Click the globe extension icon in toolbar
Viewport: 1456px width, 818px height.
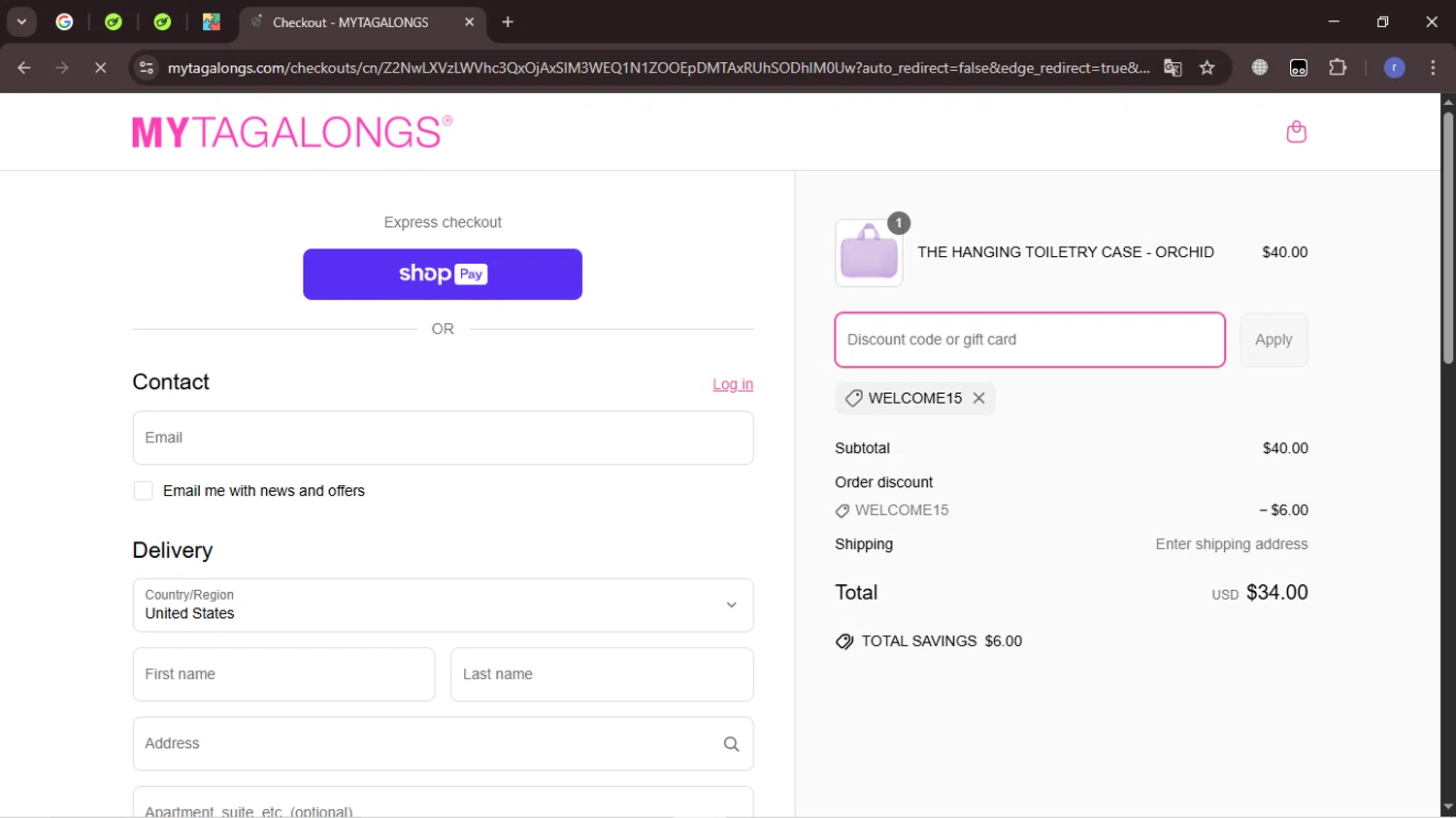(x=1259, y=68)
